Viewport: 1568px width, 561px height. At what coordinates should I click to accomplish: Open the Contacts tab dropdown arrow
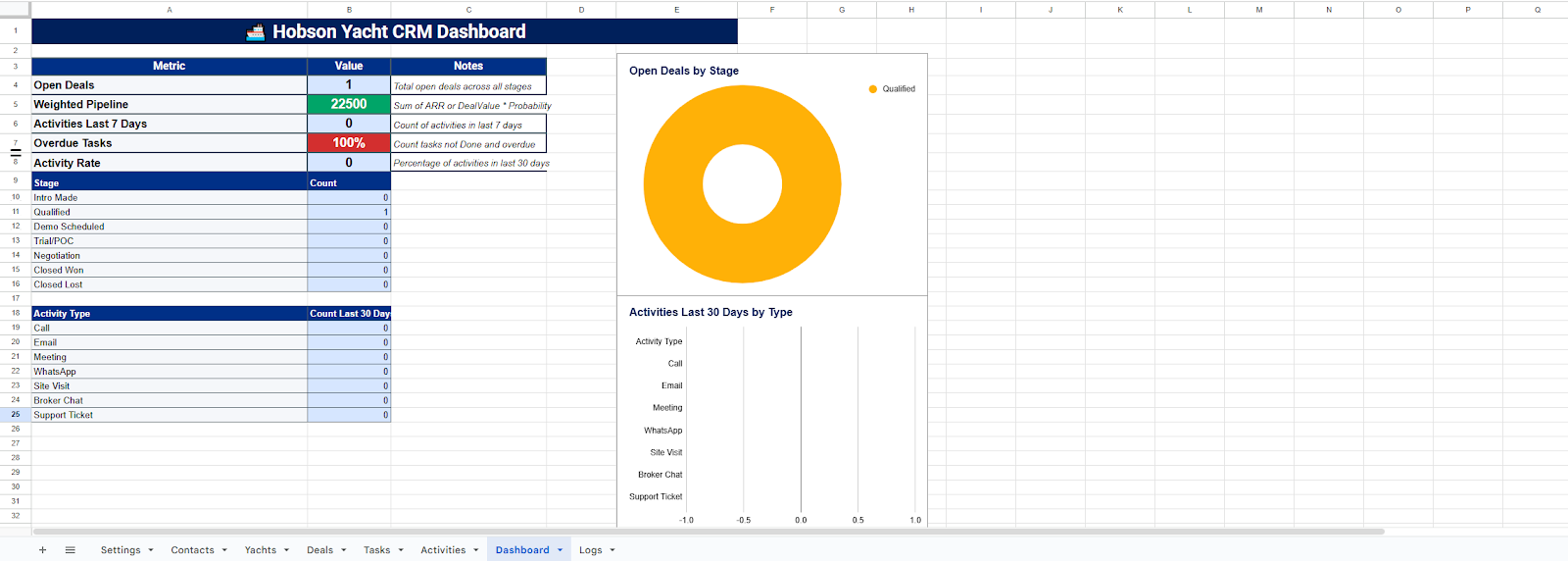(x=224, y=550)
